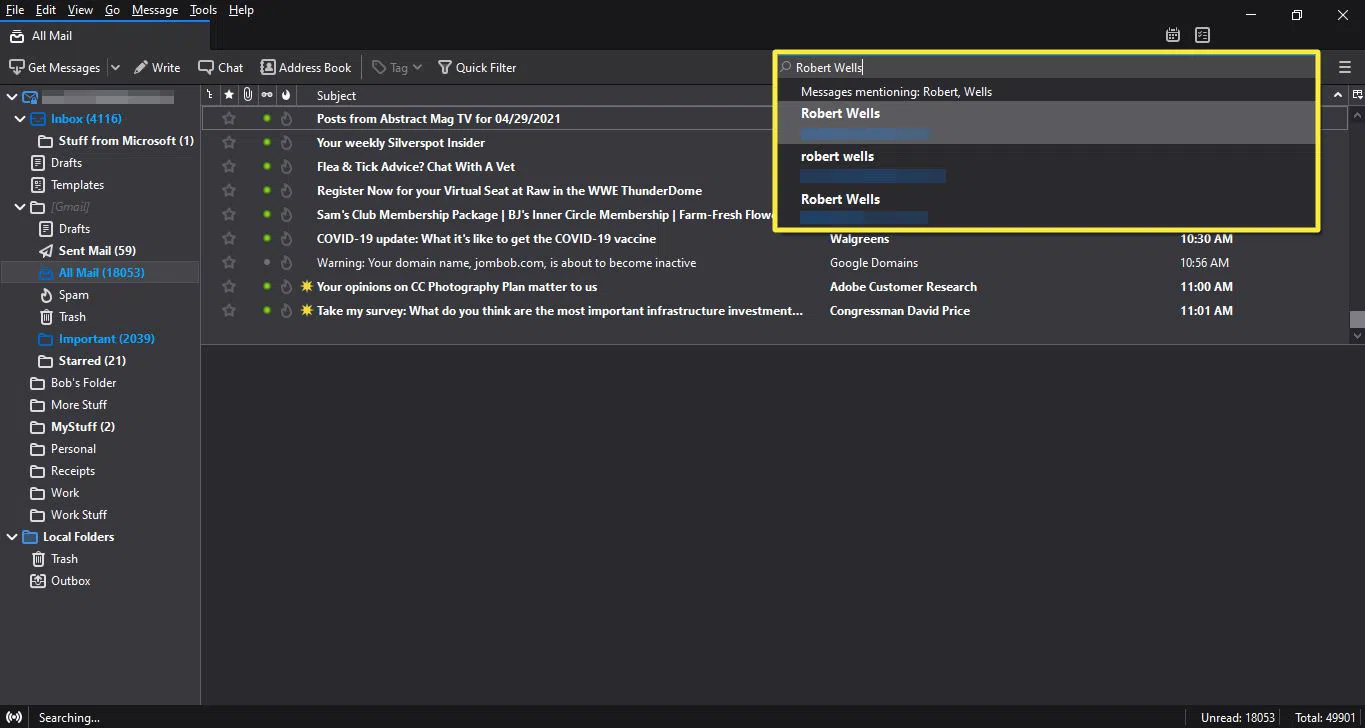This screenshot has width=1365, height=728.
Task: Open the hamburger application menu
Action: pos(1345,67)
